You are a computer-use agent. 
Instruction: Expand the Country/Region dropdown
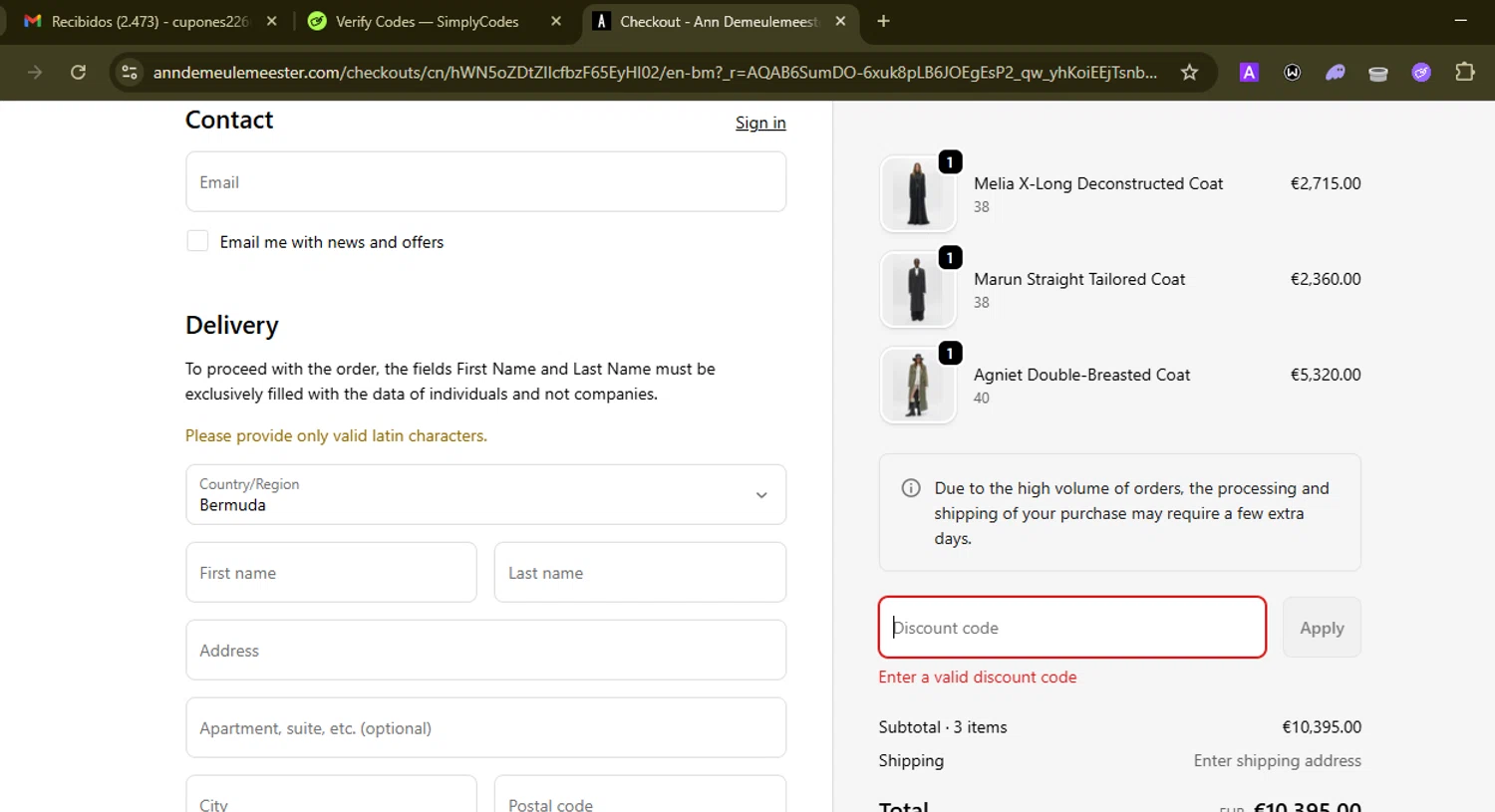pos(485,494)
